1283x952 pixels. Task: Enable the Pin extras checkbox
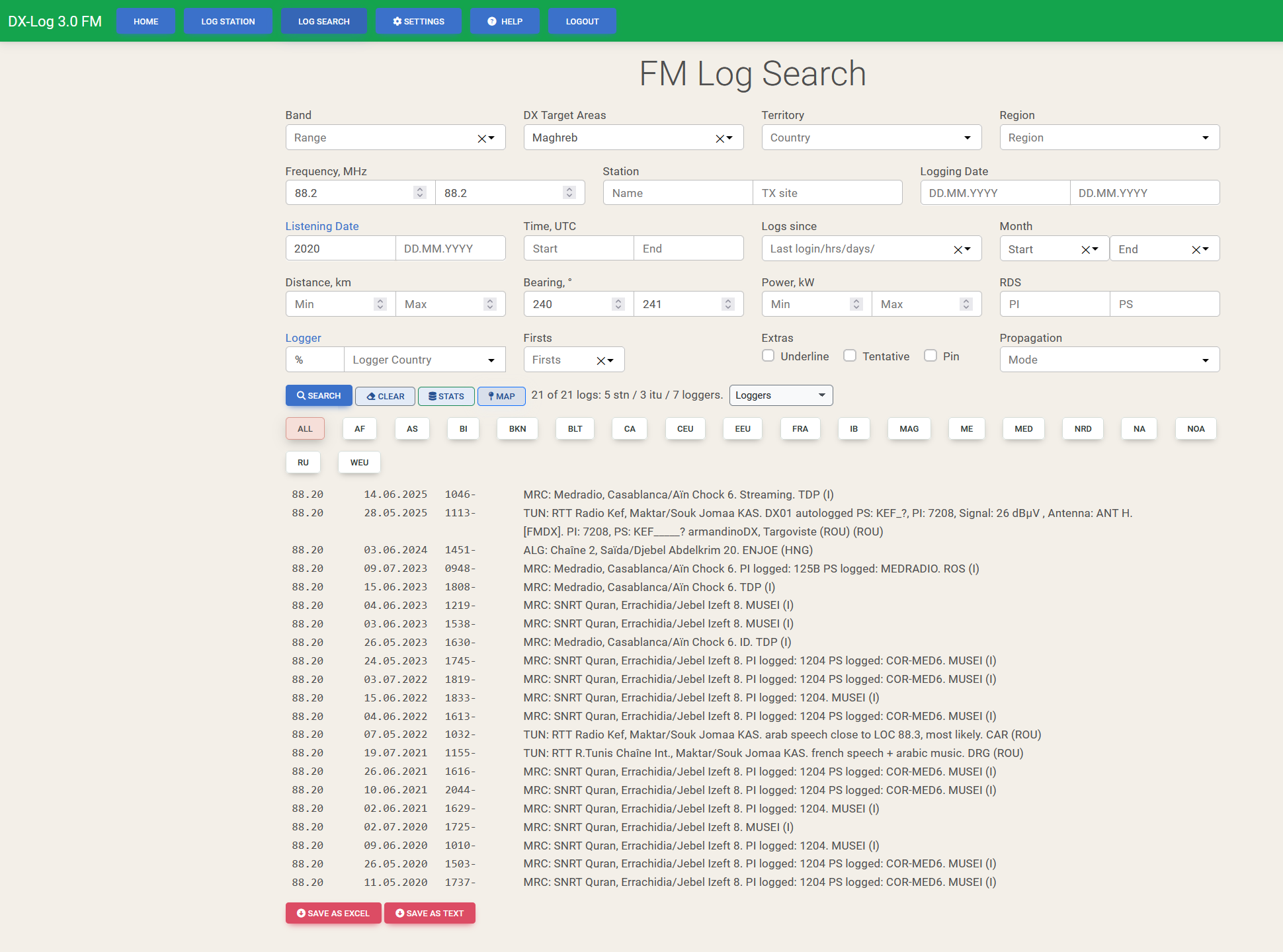931,356
